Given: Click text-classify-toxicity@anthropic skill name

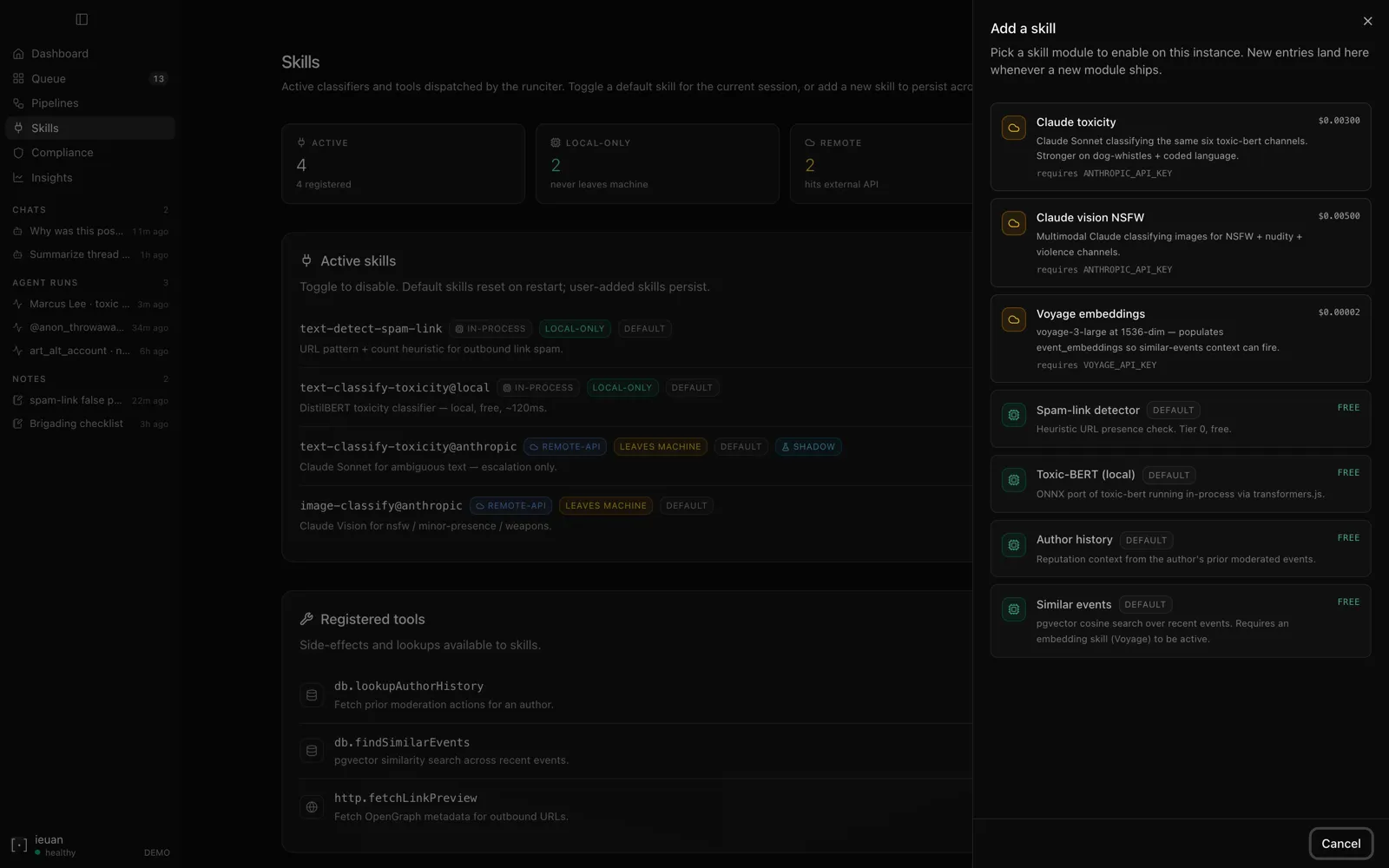Looking at the screenshot, I should tap(408, 447).
